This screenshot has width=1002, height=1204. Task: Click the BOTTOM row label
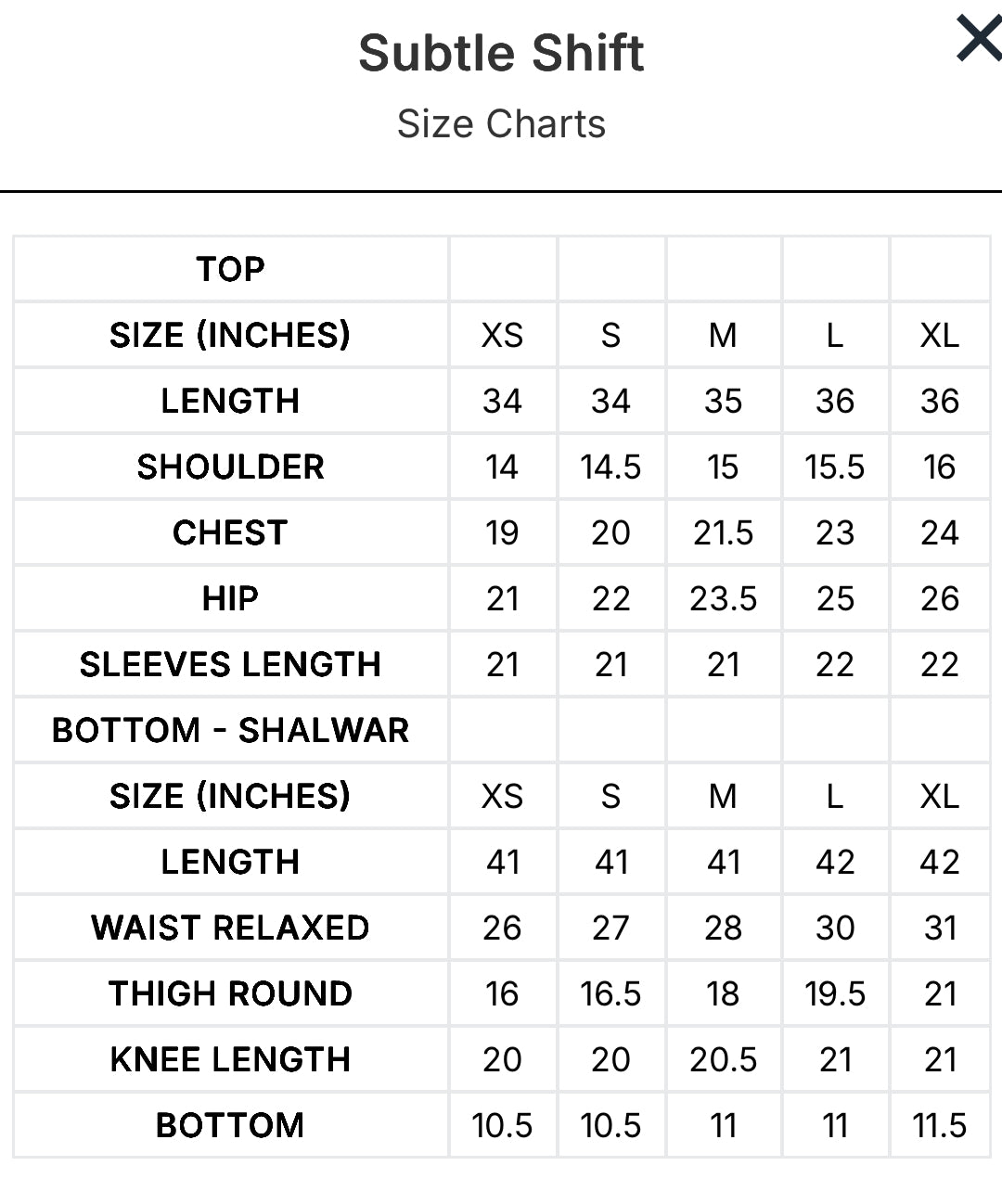(x=230, y=1125)
